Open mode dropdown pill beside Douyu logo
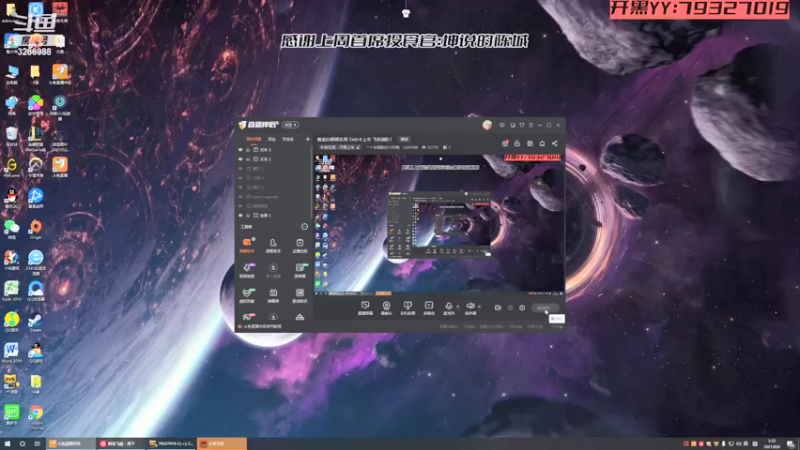800x450 pixels. click(x=290, y=125)
